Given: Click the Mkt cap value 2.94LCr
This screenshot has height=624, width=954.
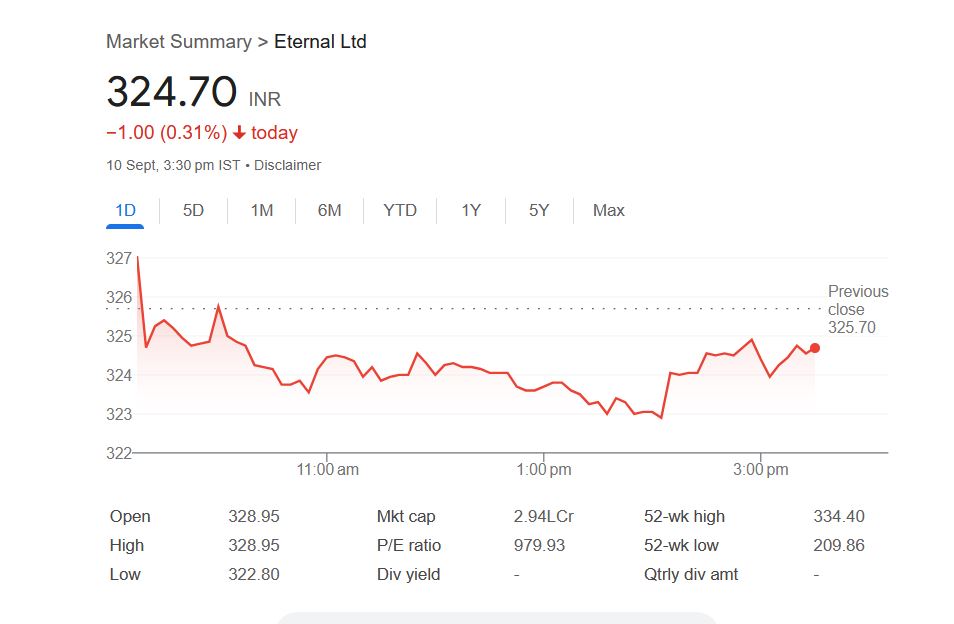Looking at the screenshot, I should (x=543, y=517).
